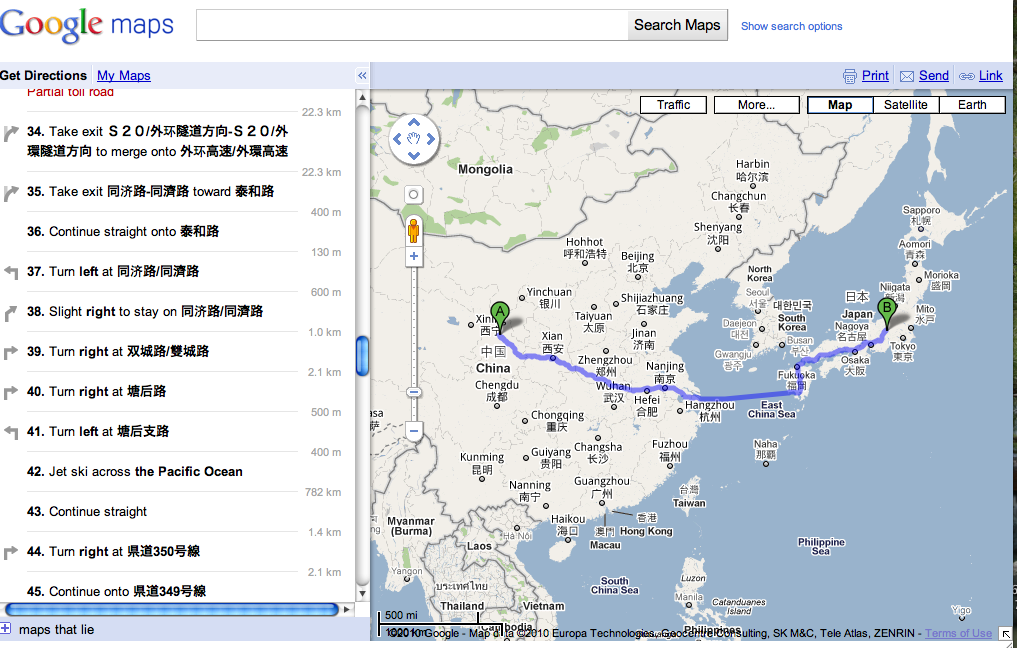This screenshot has height=648, width=1017.
Task: Click the step 41 turn left arrow icon
Action: click(11, 433)
